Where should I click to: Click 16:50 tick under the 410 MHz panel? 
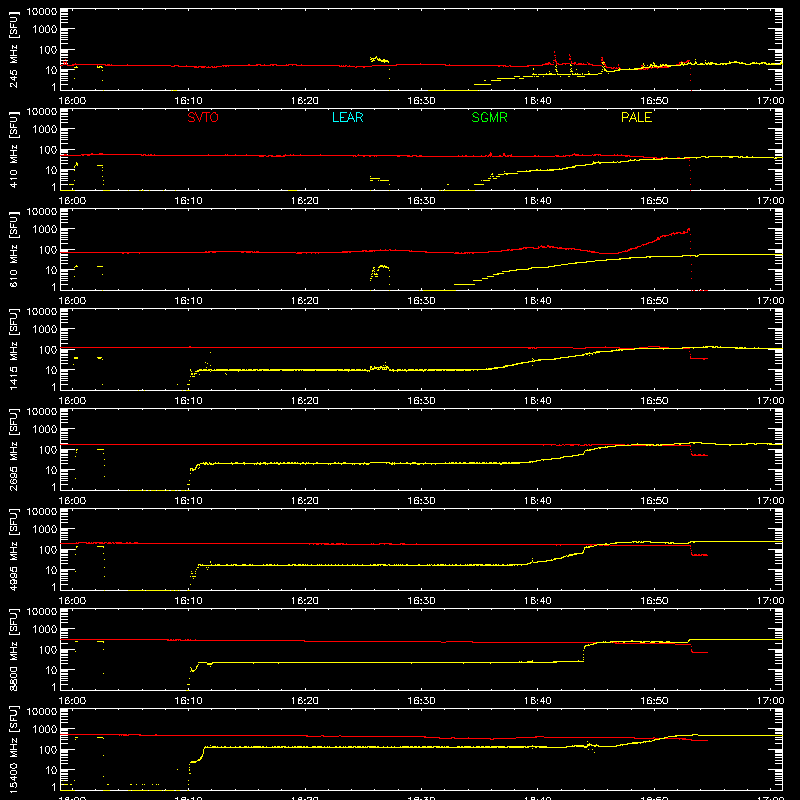pos(654,201)
